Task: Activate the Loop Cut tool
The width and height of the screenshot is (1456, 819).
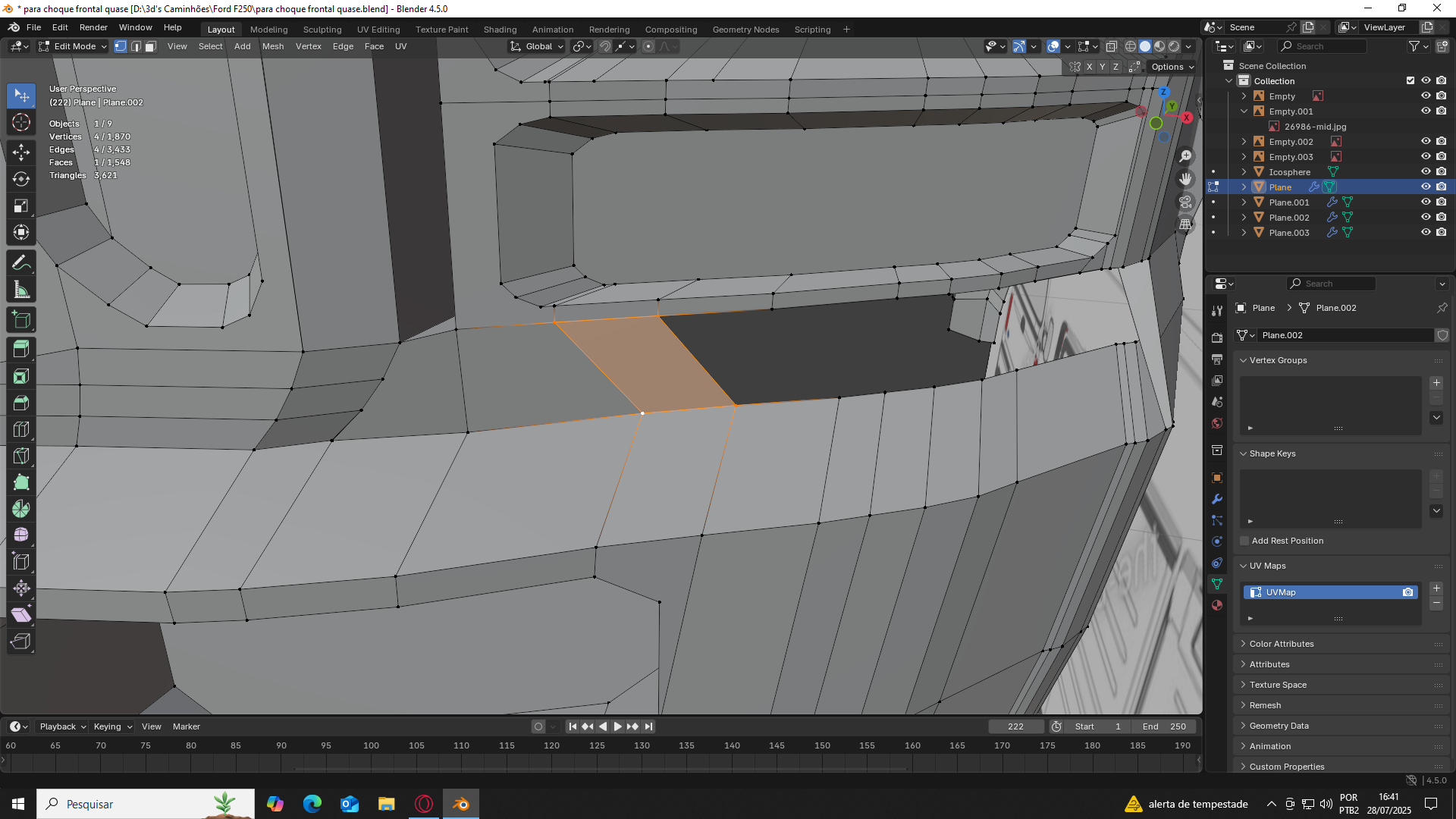Action: click(21, 429)
